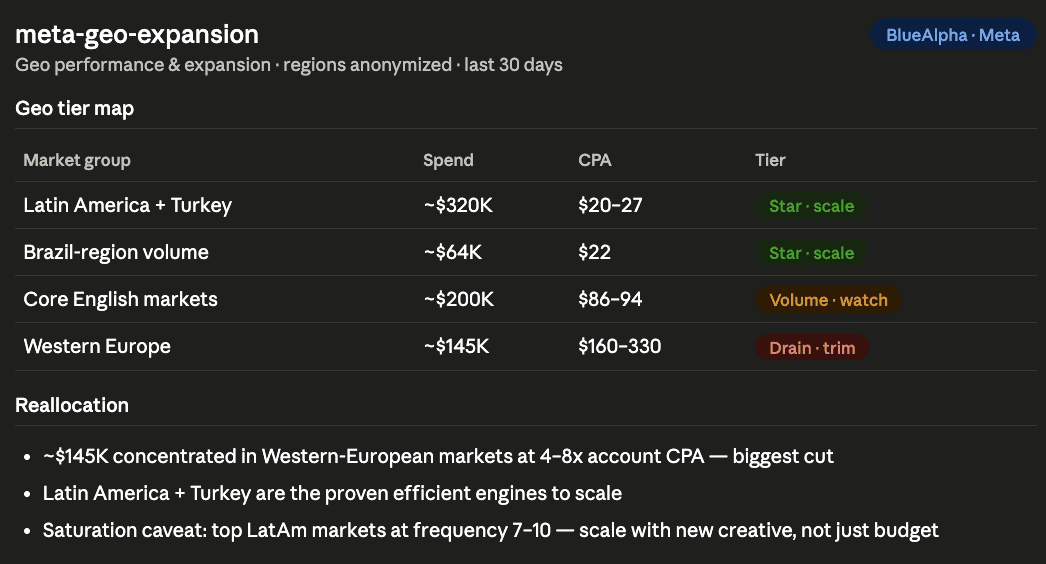Select the meta-geo-expansion title
Screen dimensions: 1046x564
click(137, 34)
